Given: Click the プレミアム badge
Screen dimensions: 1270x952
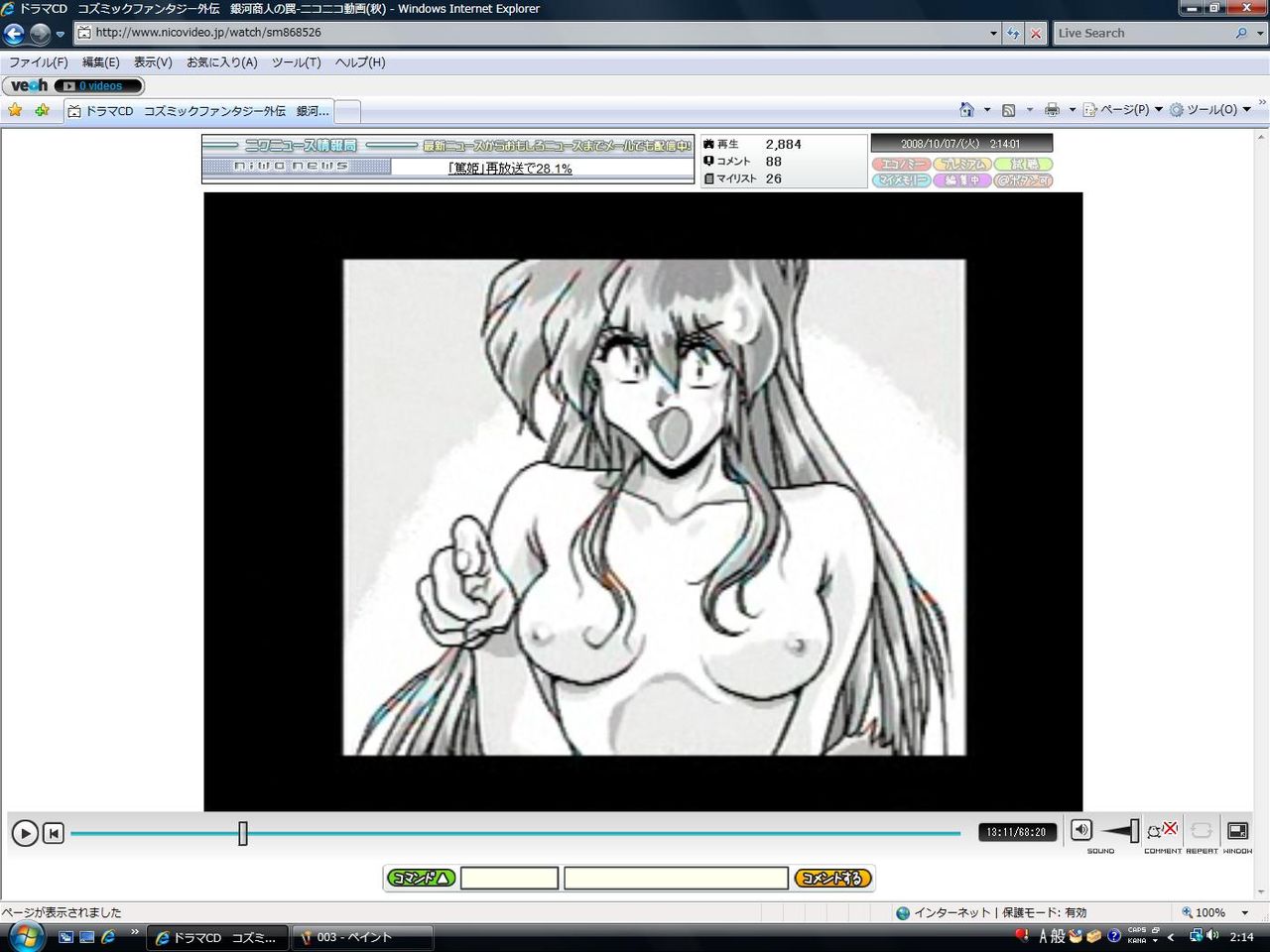Looking at the screenshot, I should pyautogui.click(x=962, y=164).
